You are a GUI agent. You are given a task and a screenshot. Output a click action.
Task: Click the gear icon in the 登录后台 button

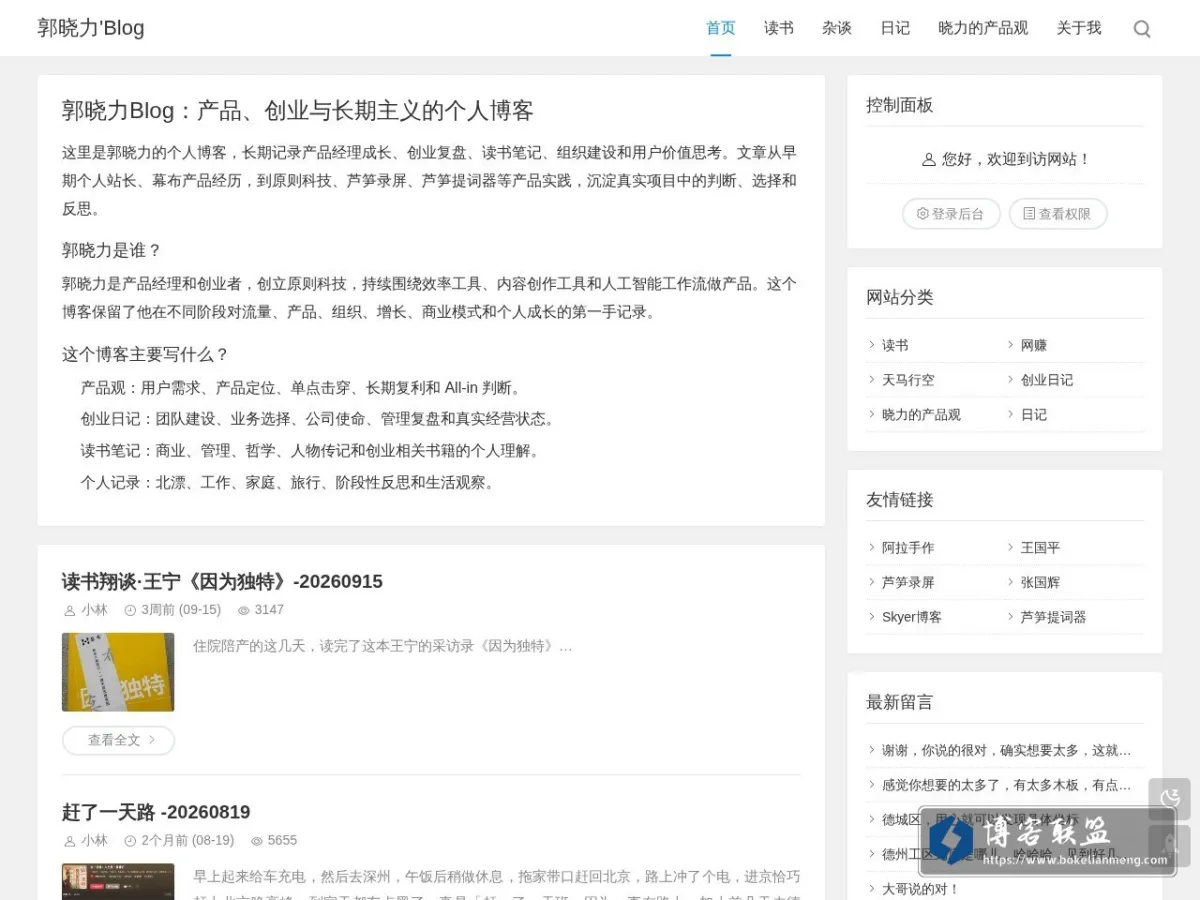click(x=923, y=214)
